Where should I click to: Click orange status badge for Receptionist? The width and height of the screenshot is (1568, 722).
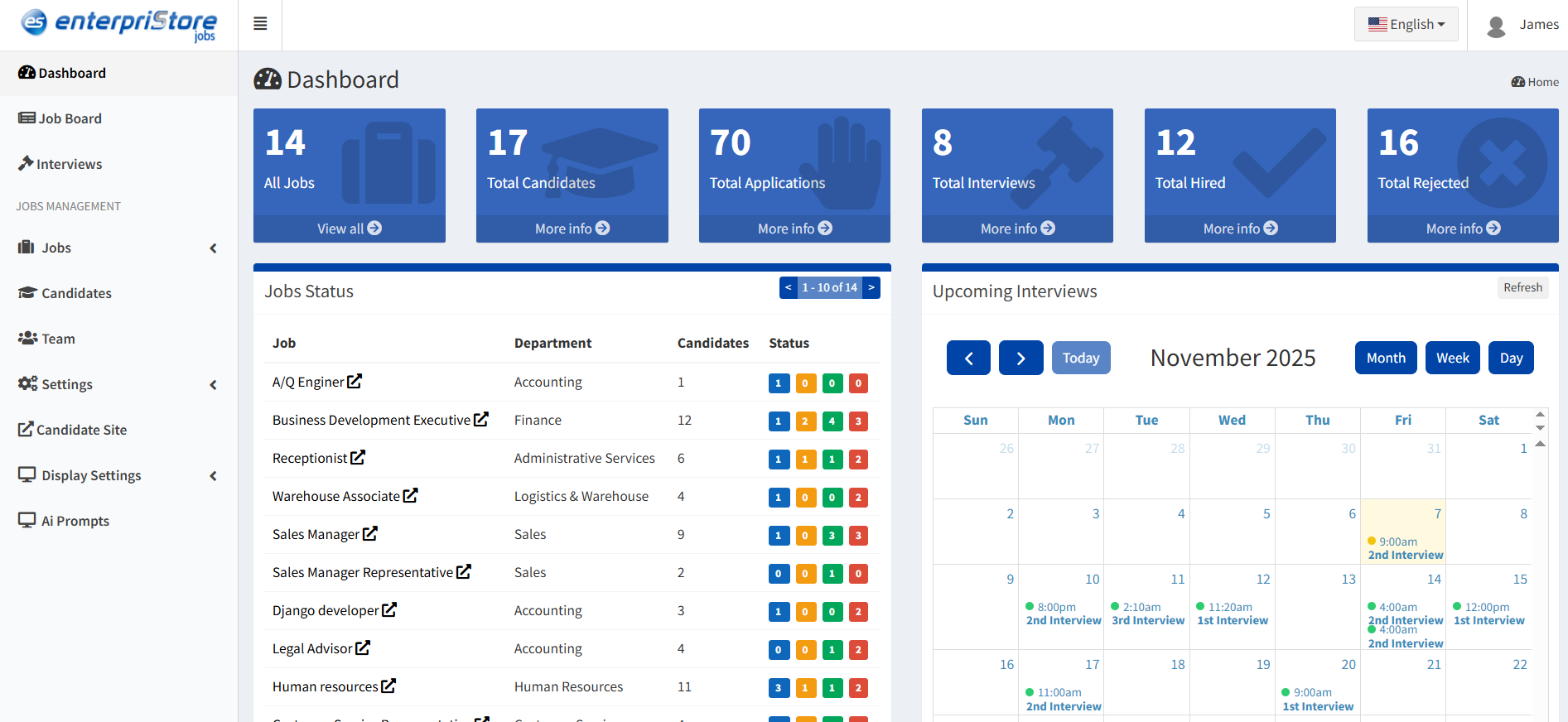(x=804, y=459)
